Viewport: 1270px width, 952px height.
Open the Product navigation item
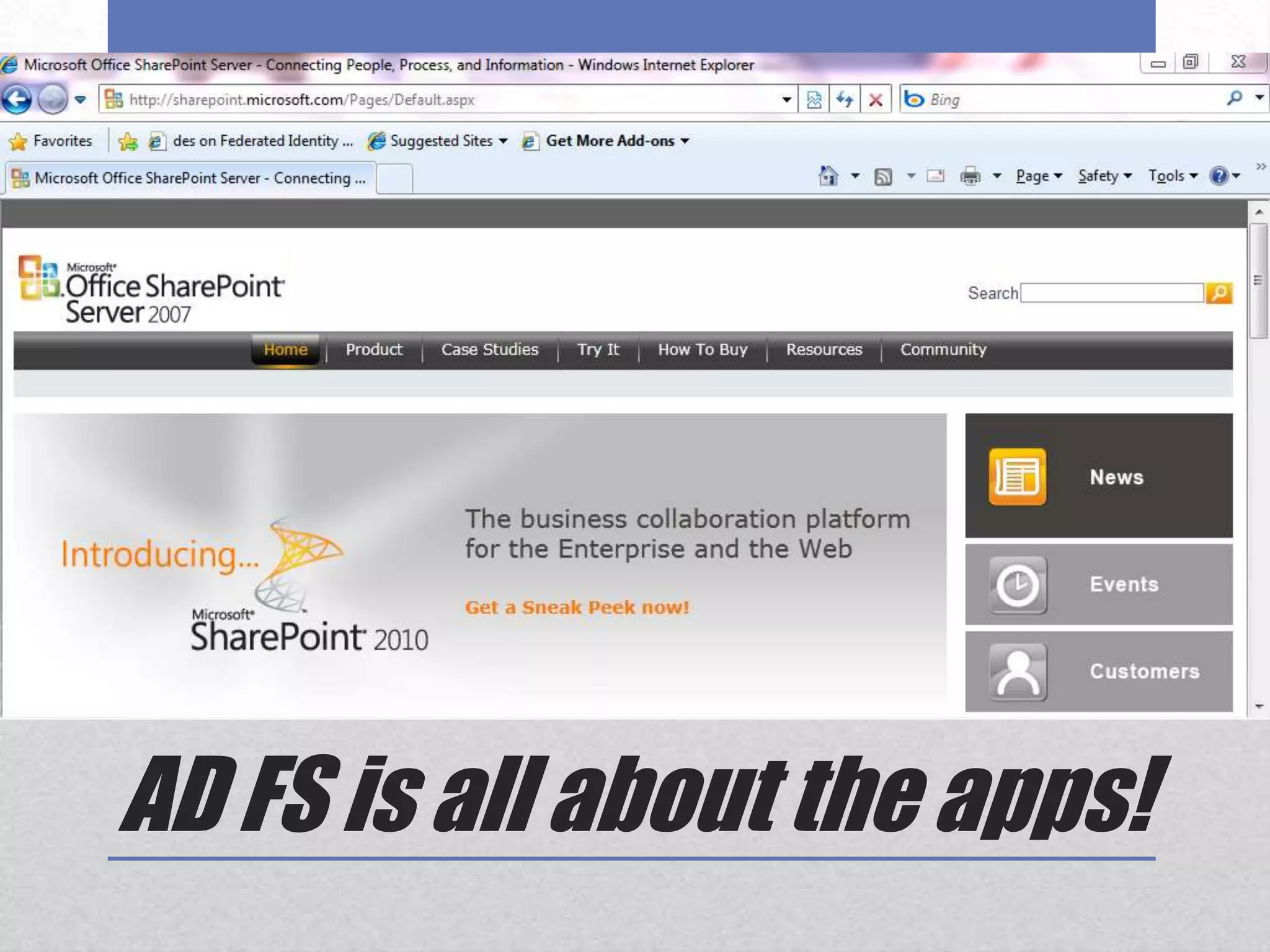(374, 350)
